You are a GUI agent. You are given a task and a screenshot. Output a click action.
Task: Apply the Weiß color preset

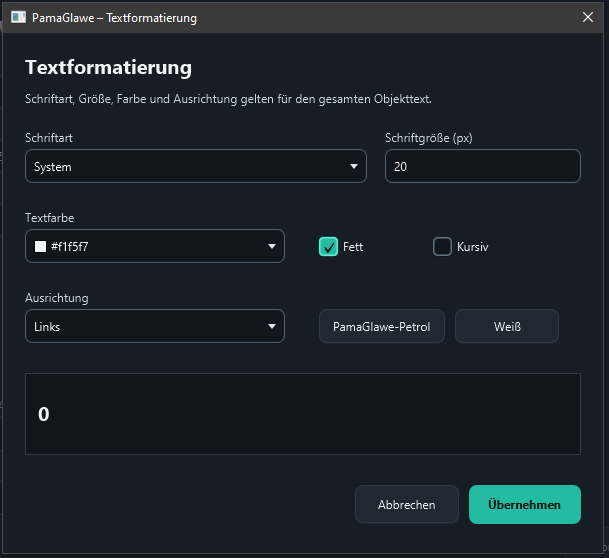click(507, 326)
